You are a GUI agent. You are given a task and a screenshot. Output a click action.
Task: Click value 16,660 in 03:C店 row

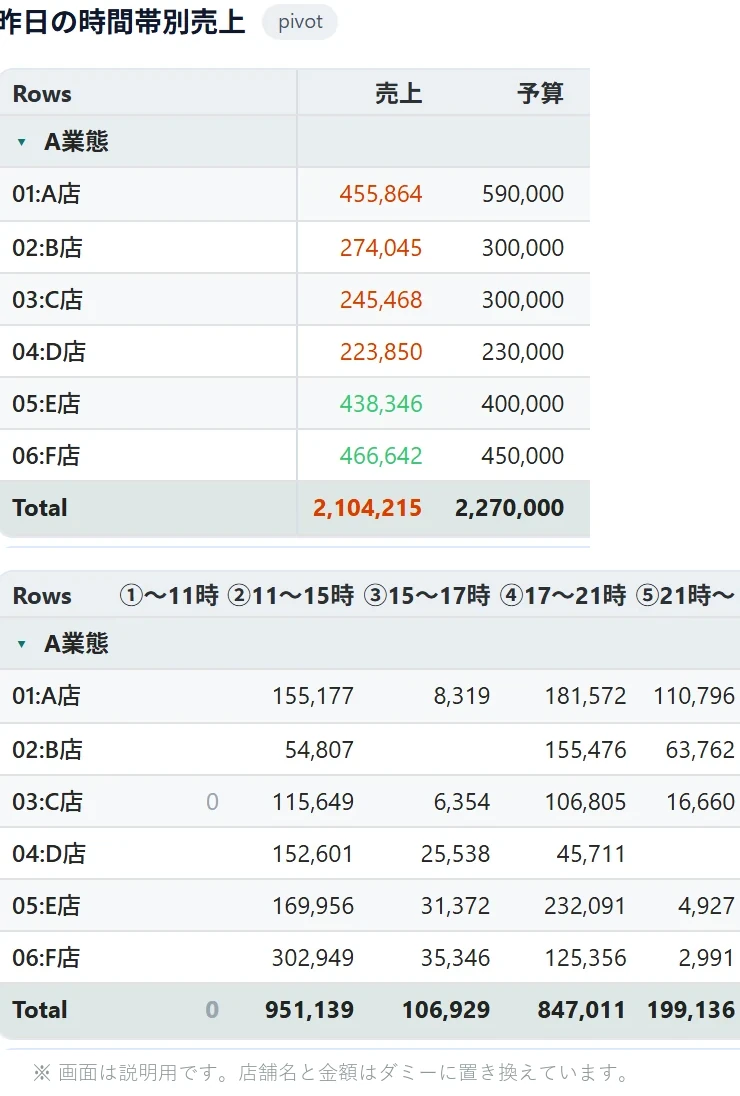[700, 802]
